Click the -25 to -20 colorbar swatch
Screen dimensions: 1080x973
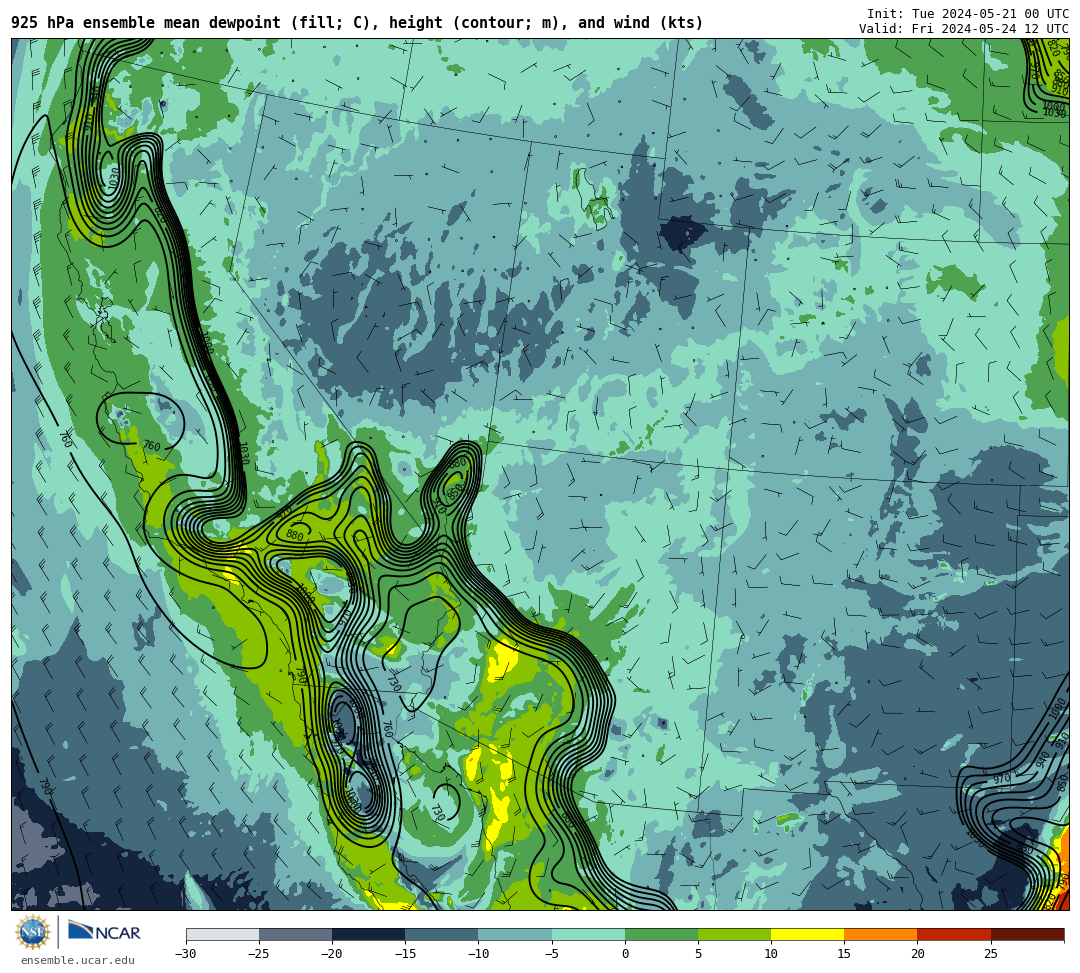point(295,934)
